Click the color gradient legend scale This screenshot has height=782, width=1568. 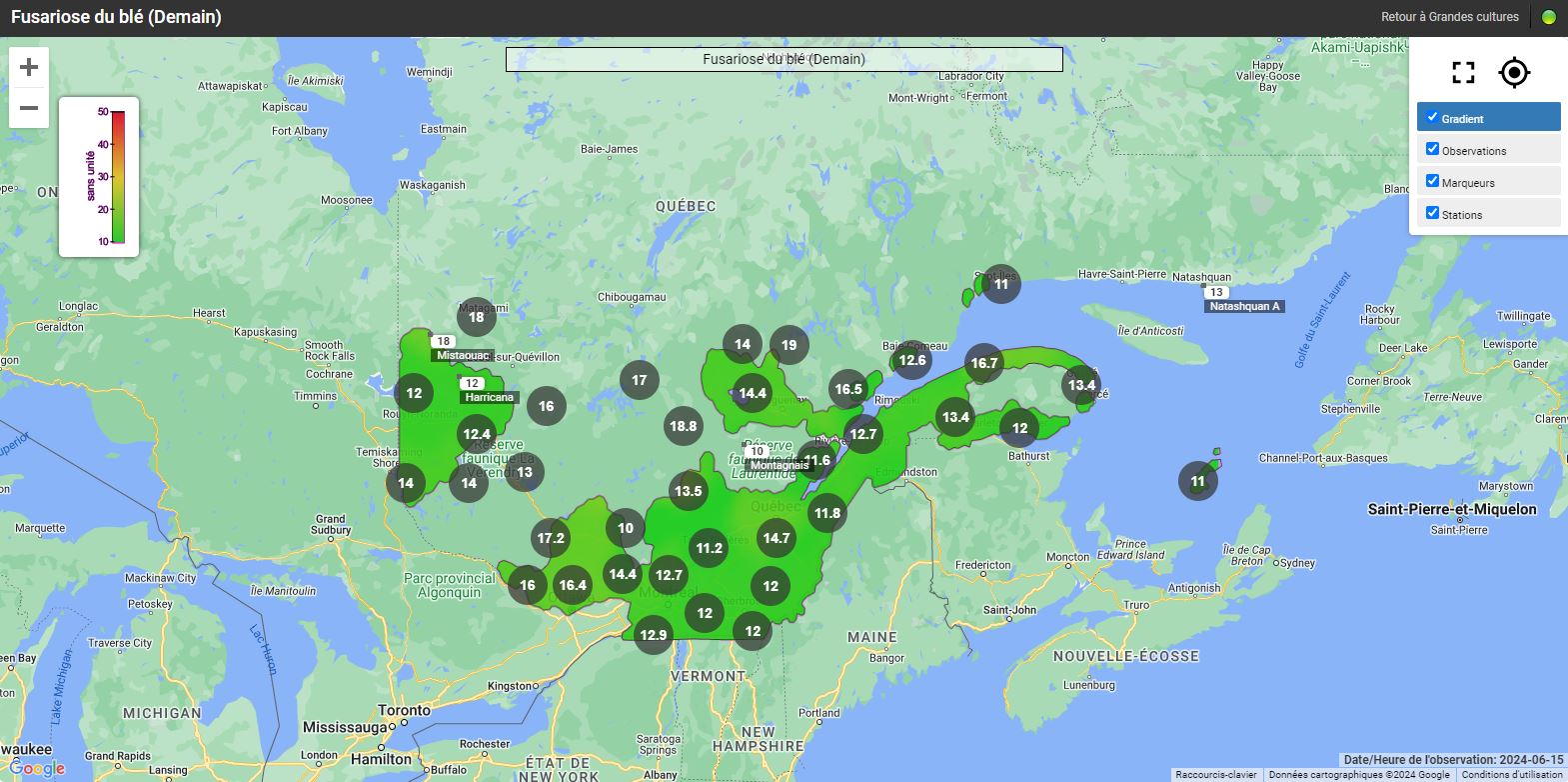(117, 177)
